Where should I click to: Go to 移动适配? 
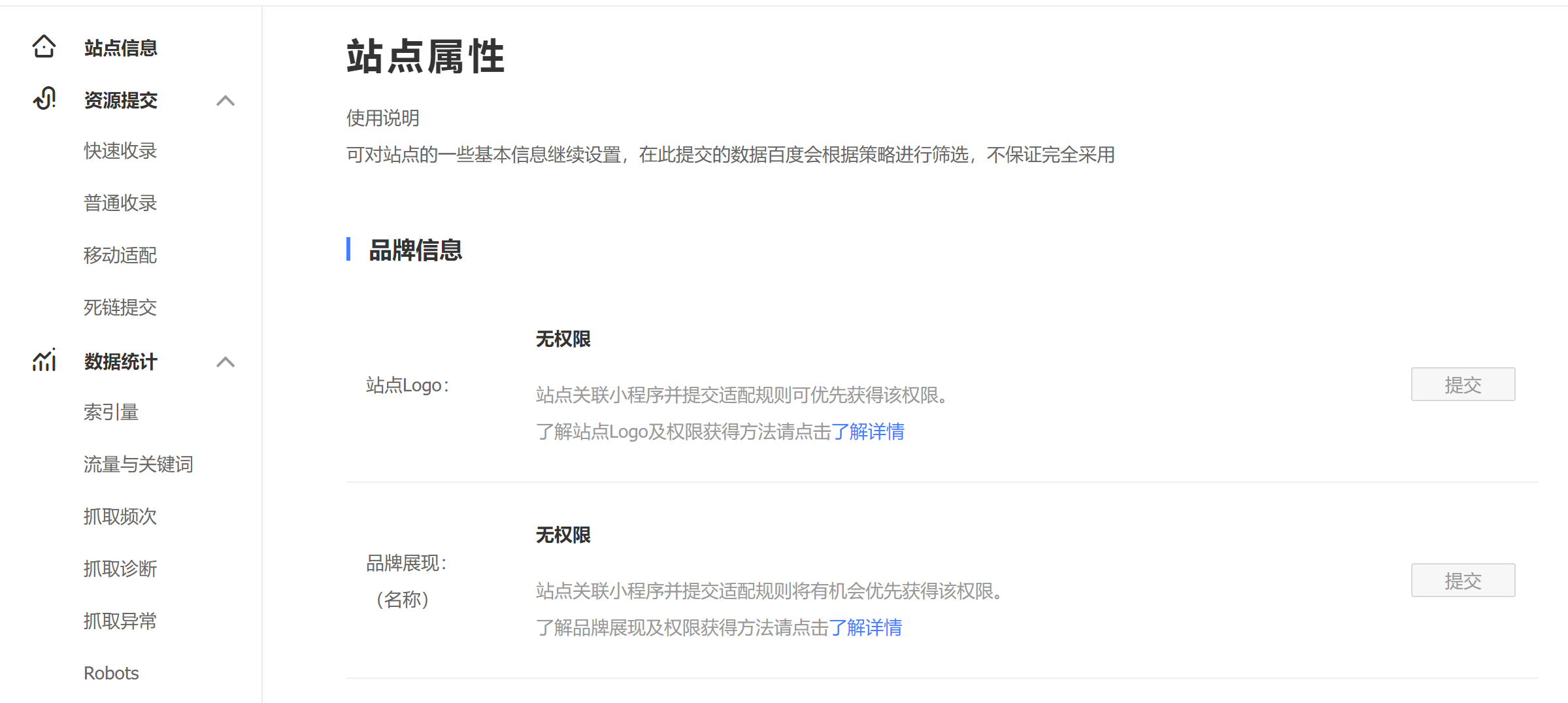(120, 255)
